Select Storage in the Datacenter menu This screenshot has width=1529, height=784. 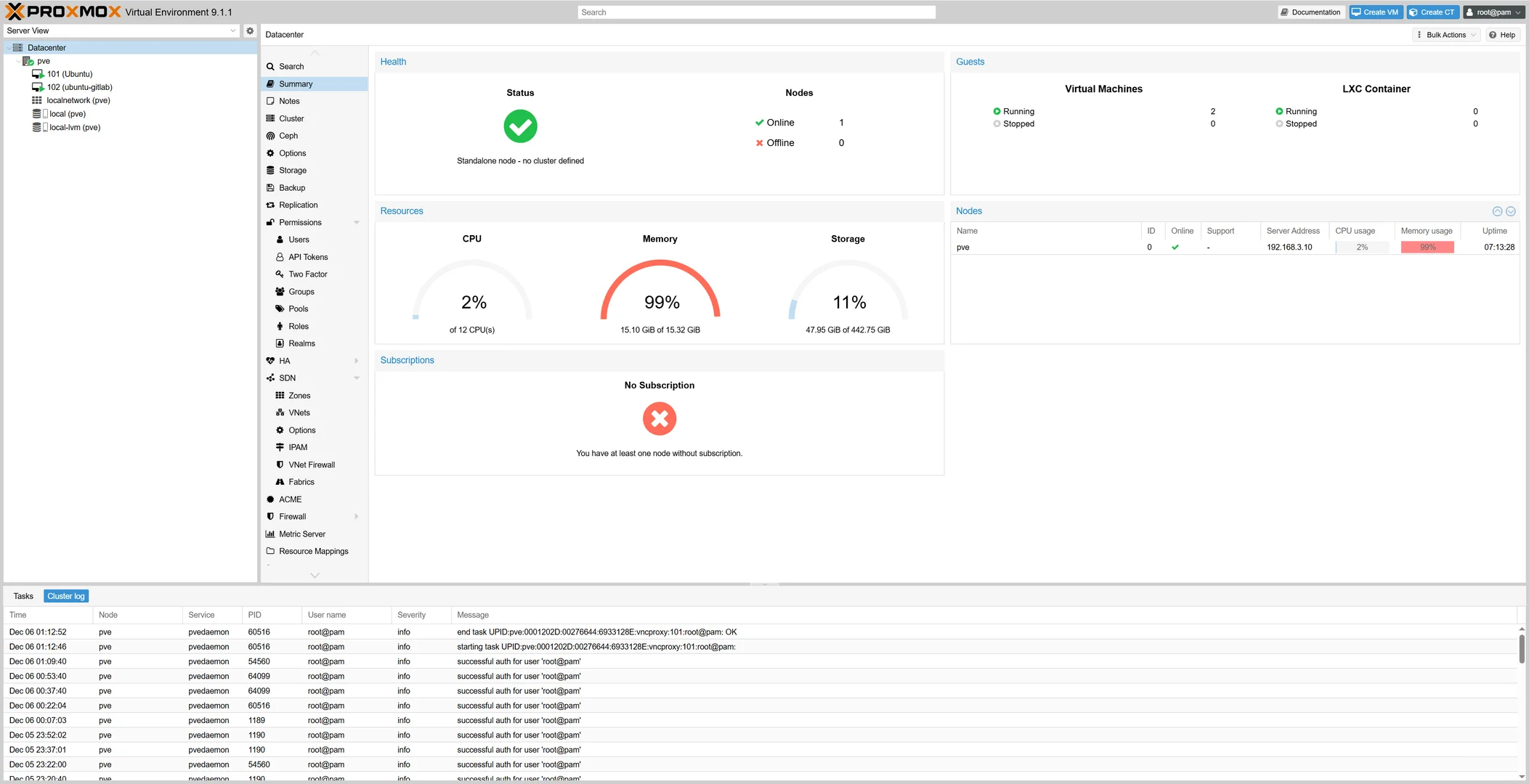293,171
